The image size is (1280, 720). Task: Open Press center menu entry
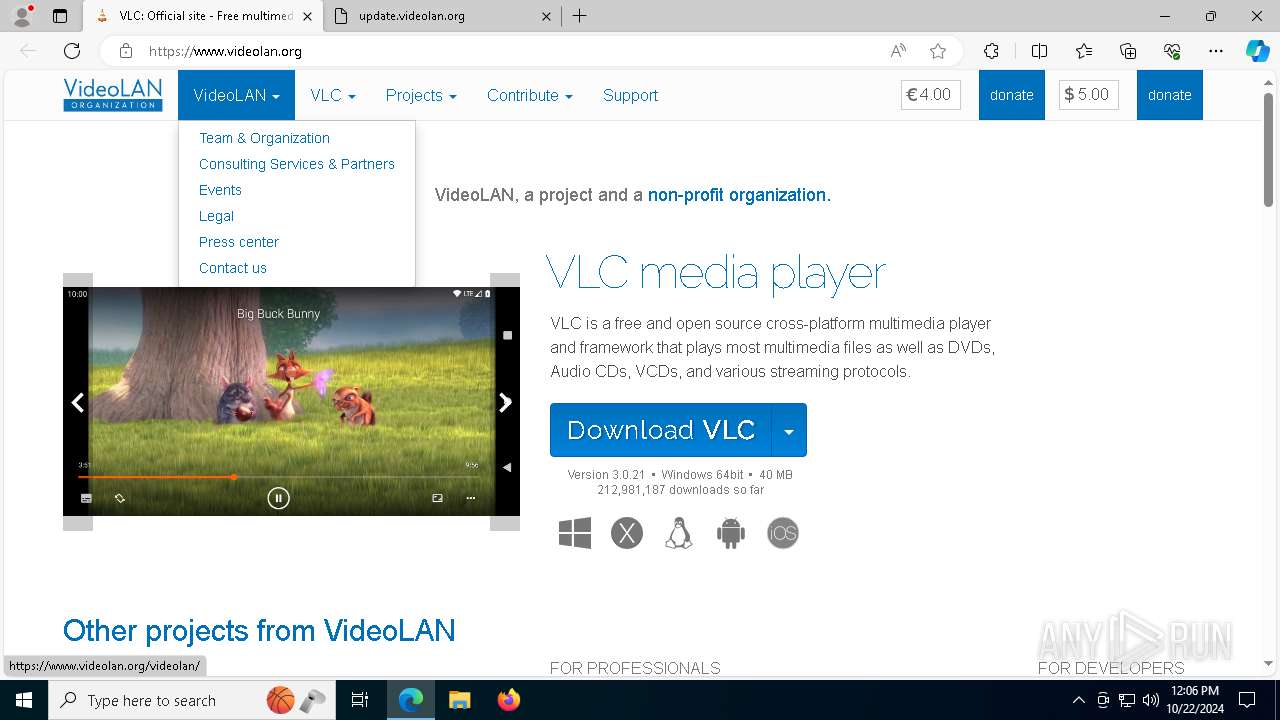tap(239, 242)
